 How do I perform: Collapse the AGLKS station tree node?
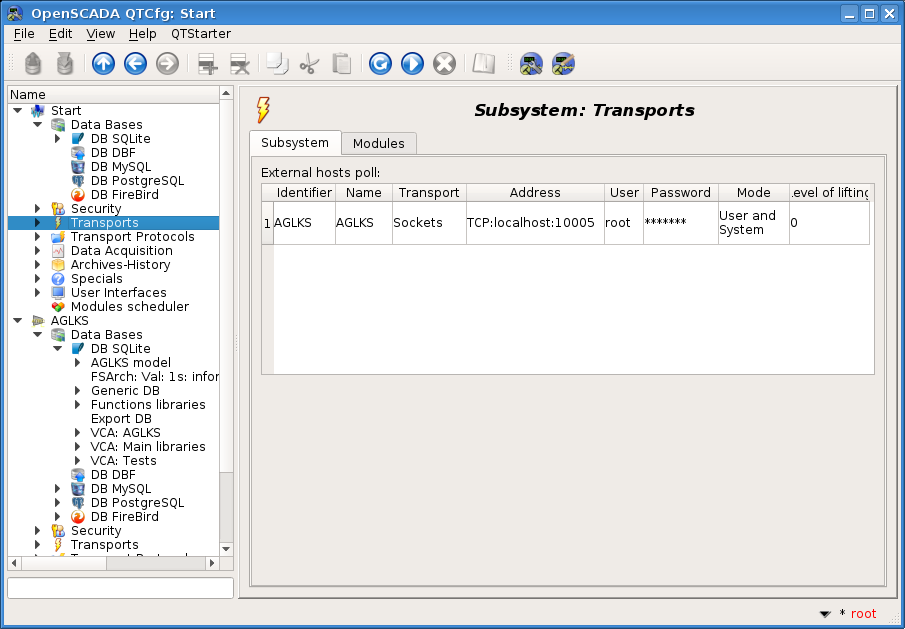[x=18, y=321]
